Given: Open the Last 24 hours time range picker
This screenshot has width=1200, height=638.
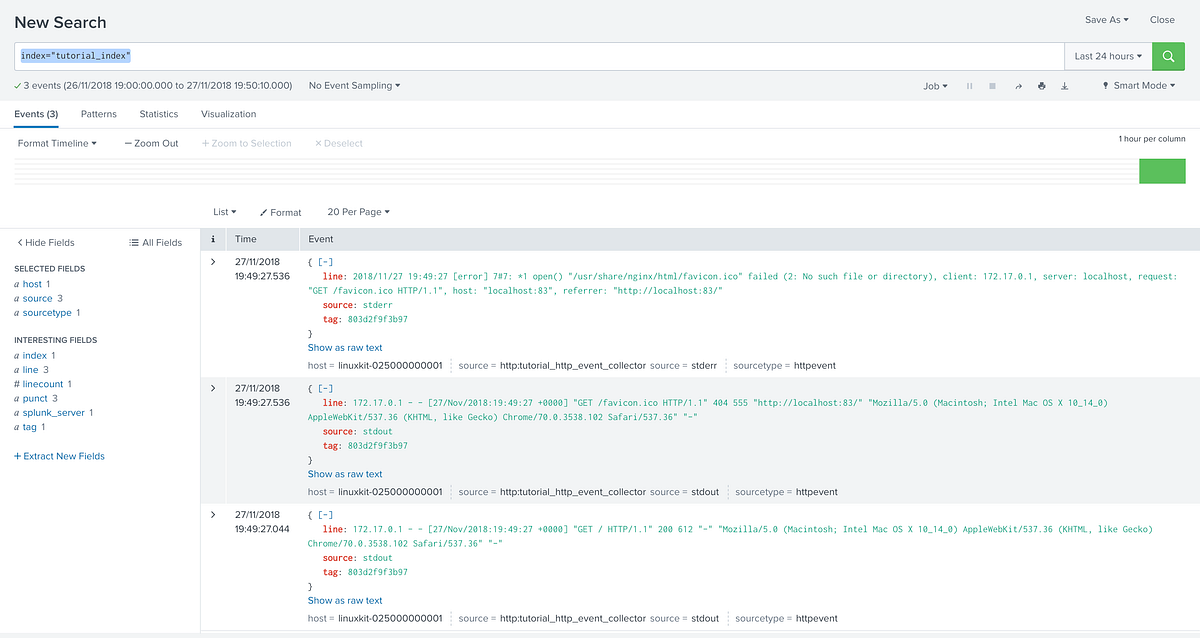Looking at the screenshot, I should point(1106,56).
